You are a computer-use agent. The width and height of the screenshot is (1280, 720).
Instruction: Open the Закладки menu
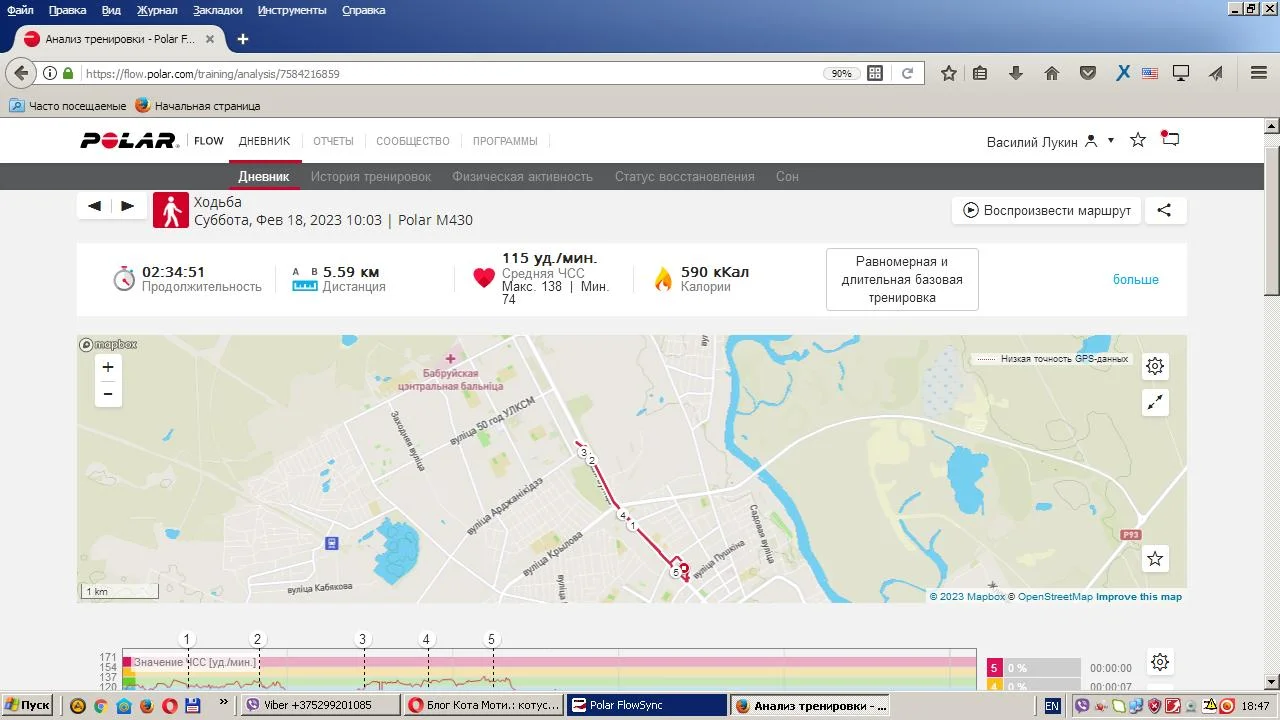(217, 10)
